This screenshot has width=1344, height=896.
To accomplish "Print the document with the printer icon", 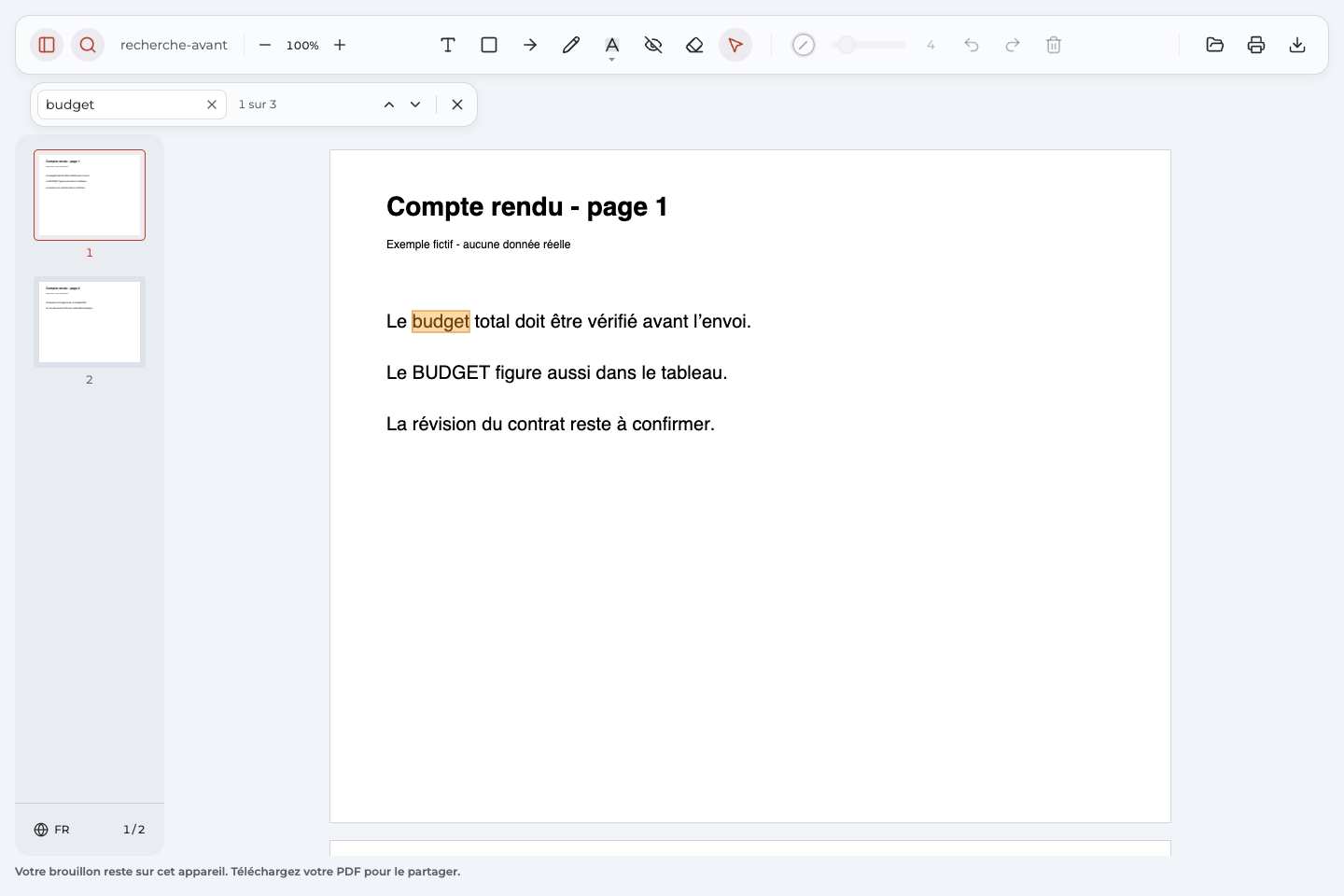I will tap(1256, 45).
